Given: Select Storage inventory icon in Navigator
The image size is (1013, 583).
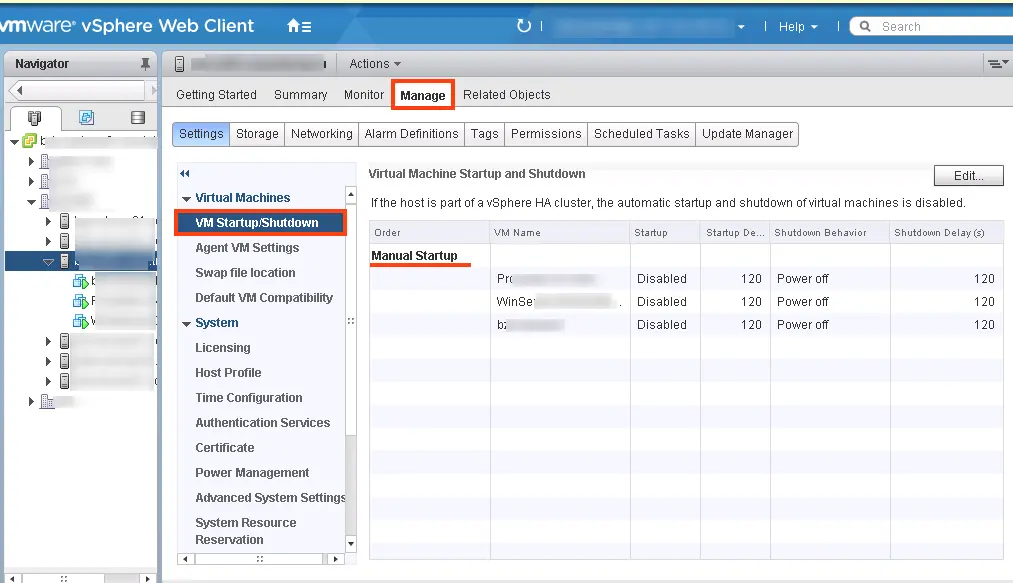Looking at the screenshot, I should [x=138, y=117].
